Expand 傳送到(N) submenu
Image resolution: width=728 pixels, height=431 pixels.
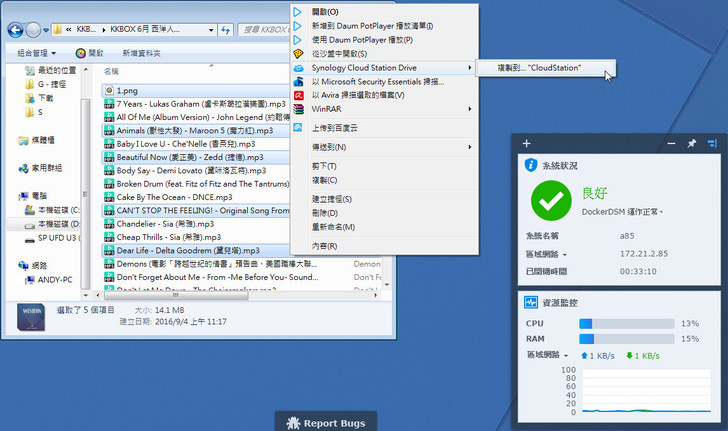384,147
